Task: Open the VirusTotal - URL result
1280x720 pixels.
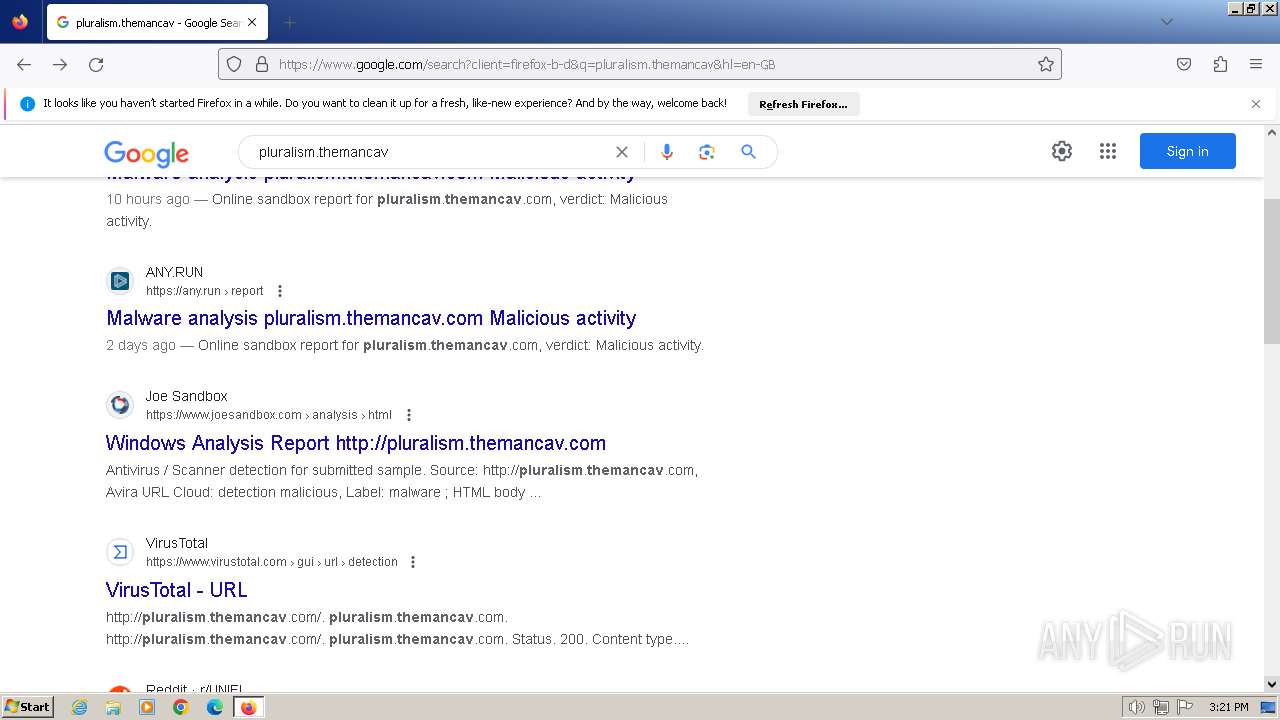Action: (x=177, y=590)
